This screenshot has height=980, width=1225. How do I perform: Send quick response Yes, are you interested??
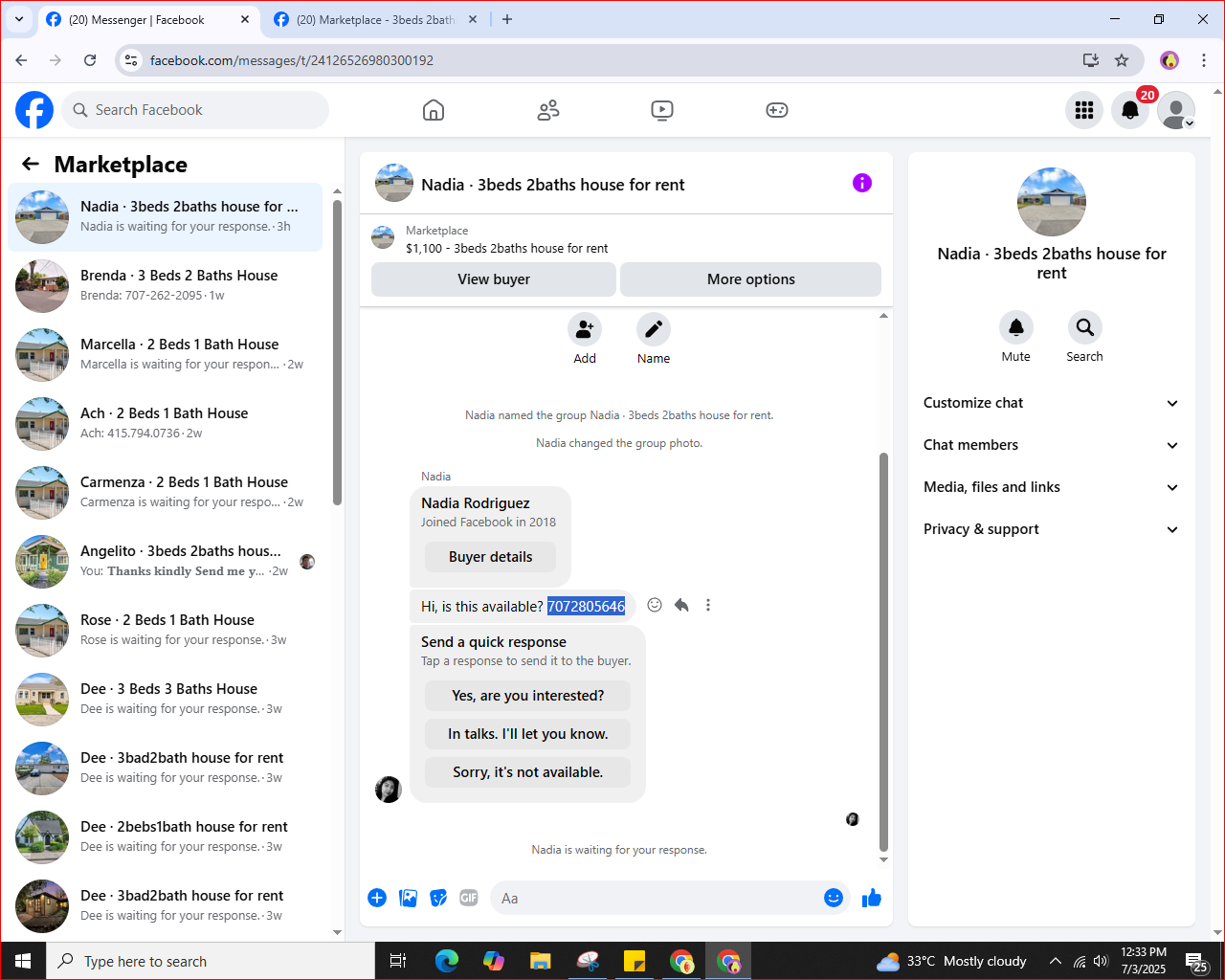point(528,696)
